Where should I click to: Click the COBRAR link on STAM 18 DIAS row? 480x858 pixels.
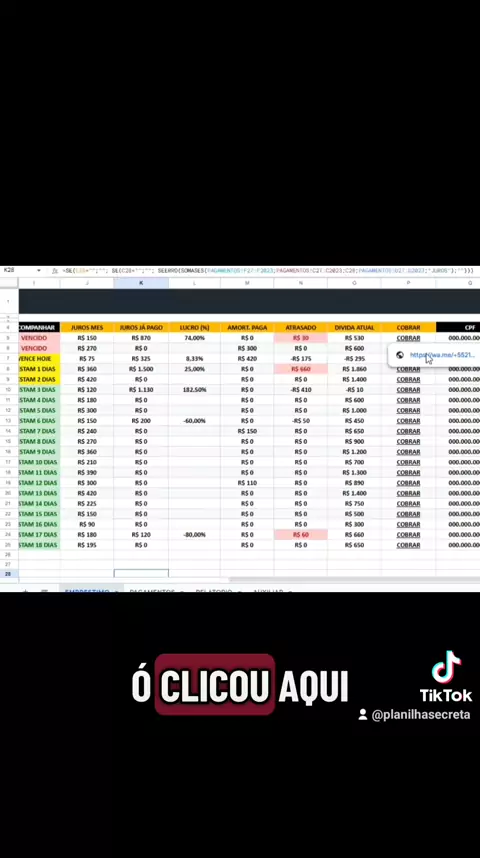click(x=408, y=545)
